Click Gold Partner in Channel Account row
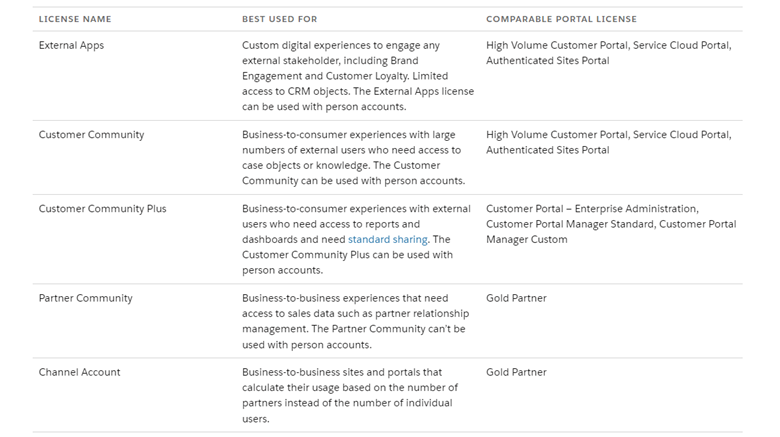Viewport: 780px width, 437px height. [516, 372]
